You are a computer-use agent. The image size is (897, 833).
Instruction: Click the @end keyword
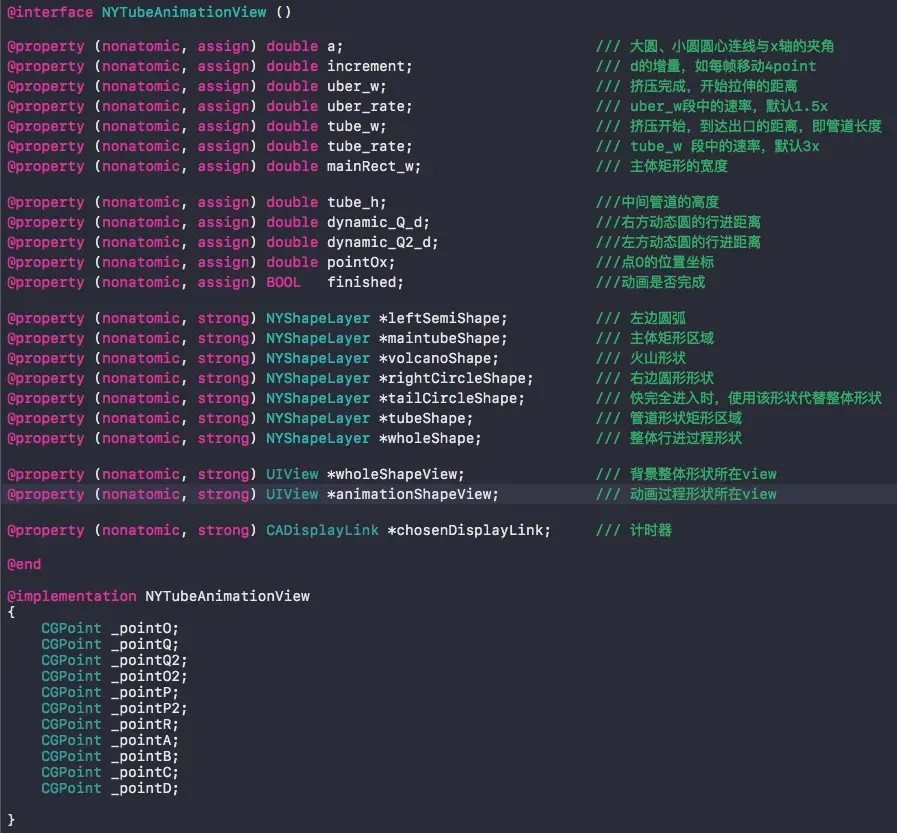pos(24,565)
